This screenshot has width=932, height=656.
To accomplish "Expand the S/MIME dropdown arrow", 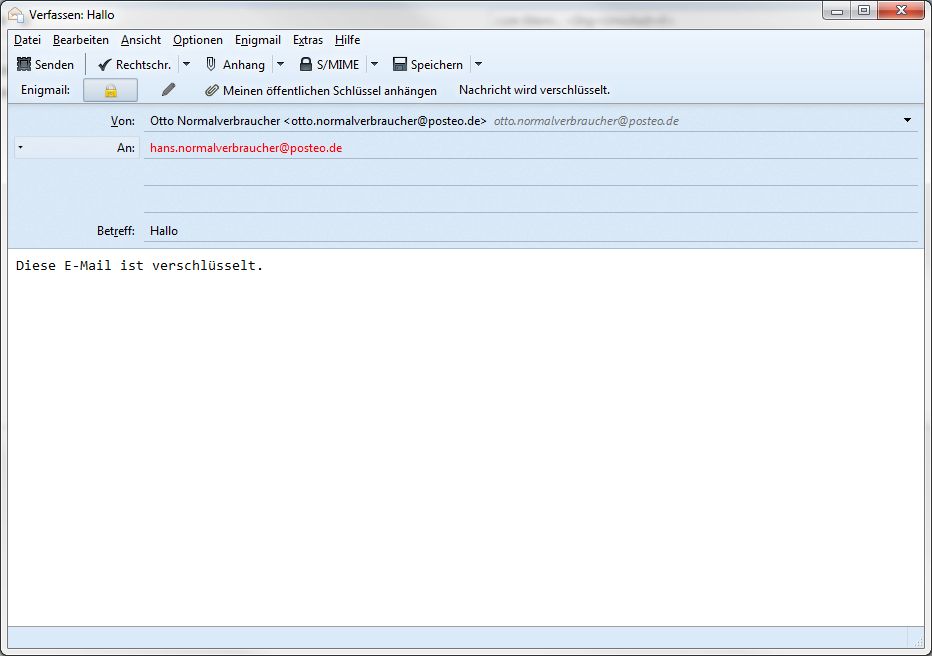I will coord(374,64).
